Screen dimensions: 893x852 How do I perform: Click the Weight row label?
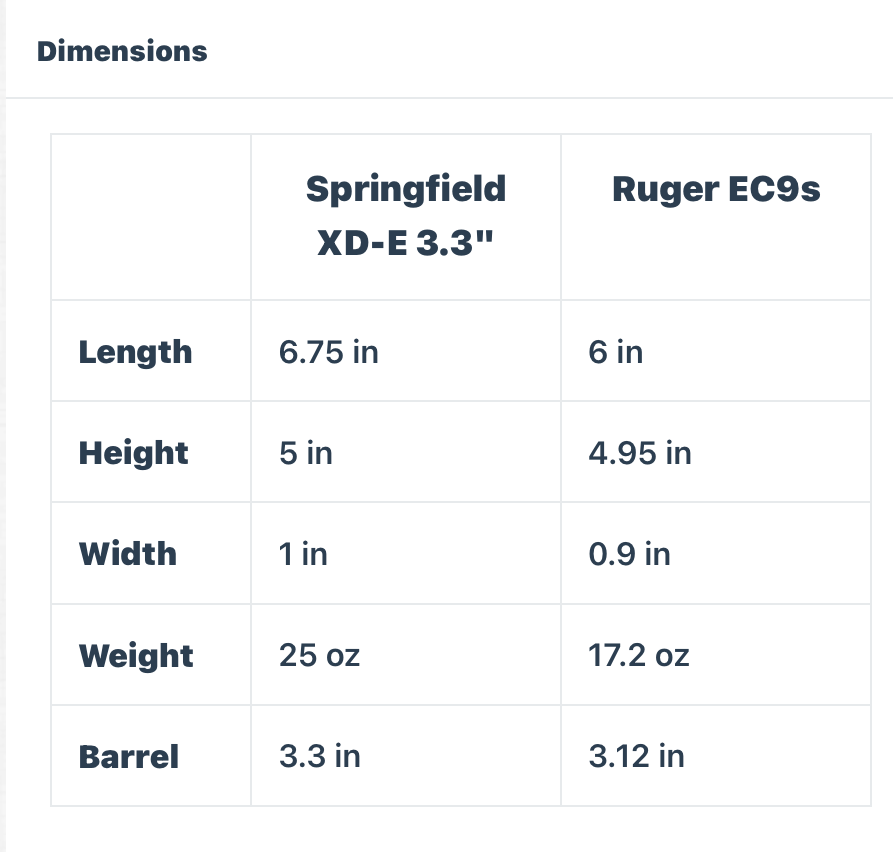tap(136, 656)
